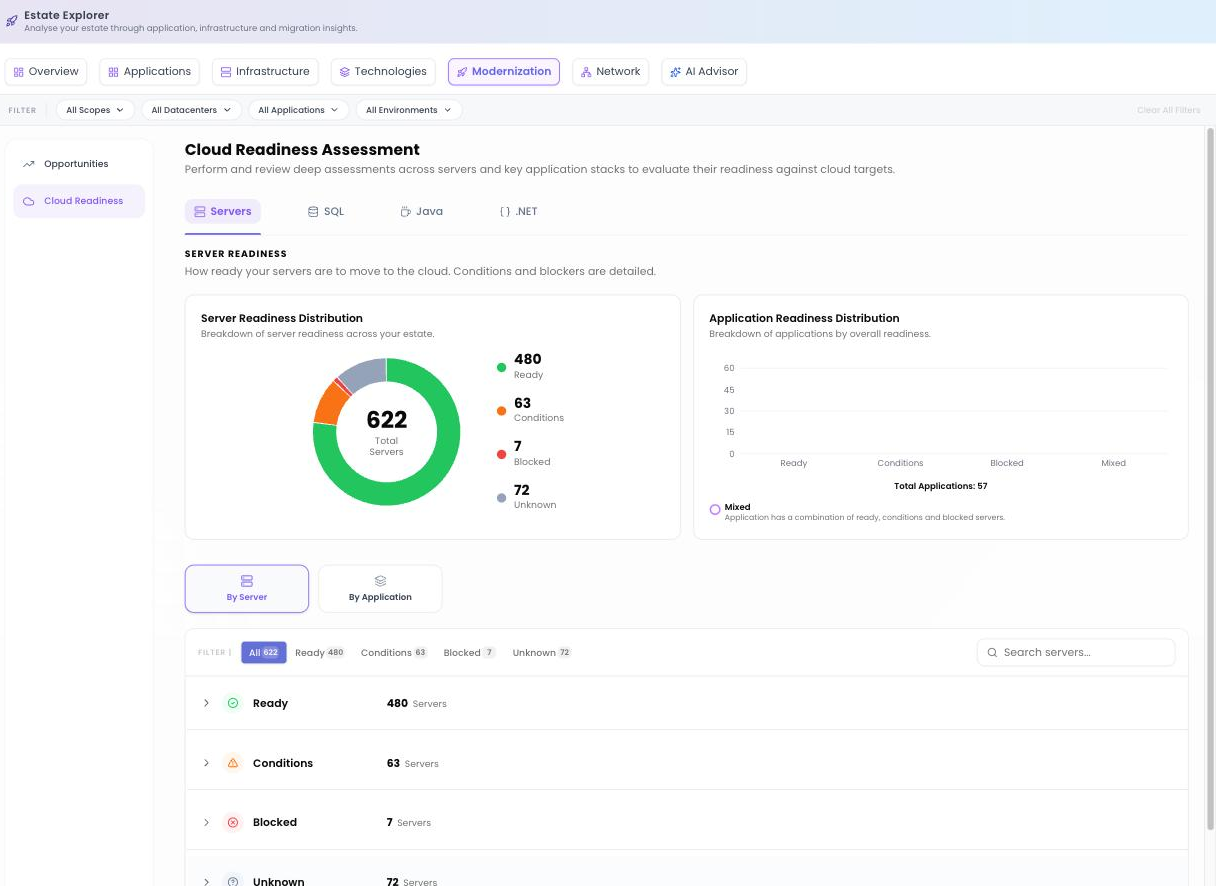Click the Opportunities trend arrow icon
The image size is (1216, 886).
(x=29, y=164)
